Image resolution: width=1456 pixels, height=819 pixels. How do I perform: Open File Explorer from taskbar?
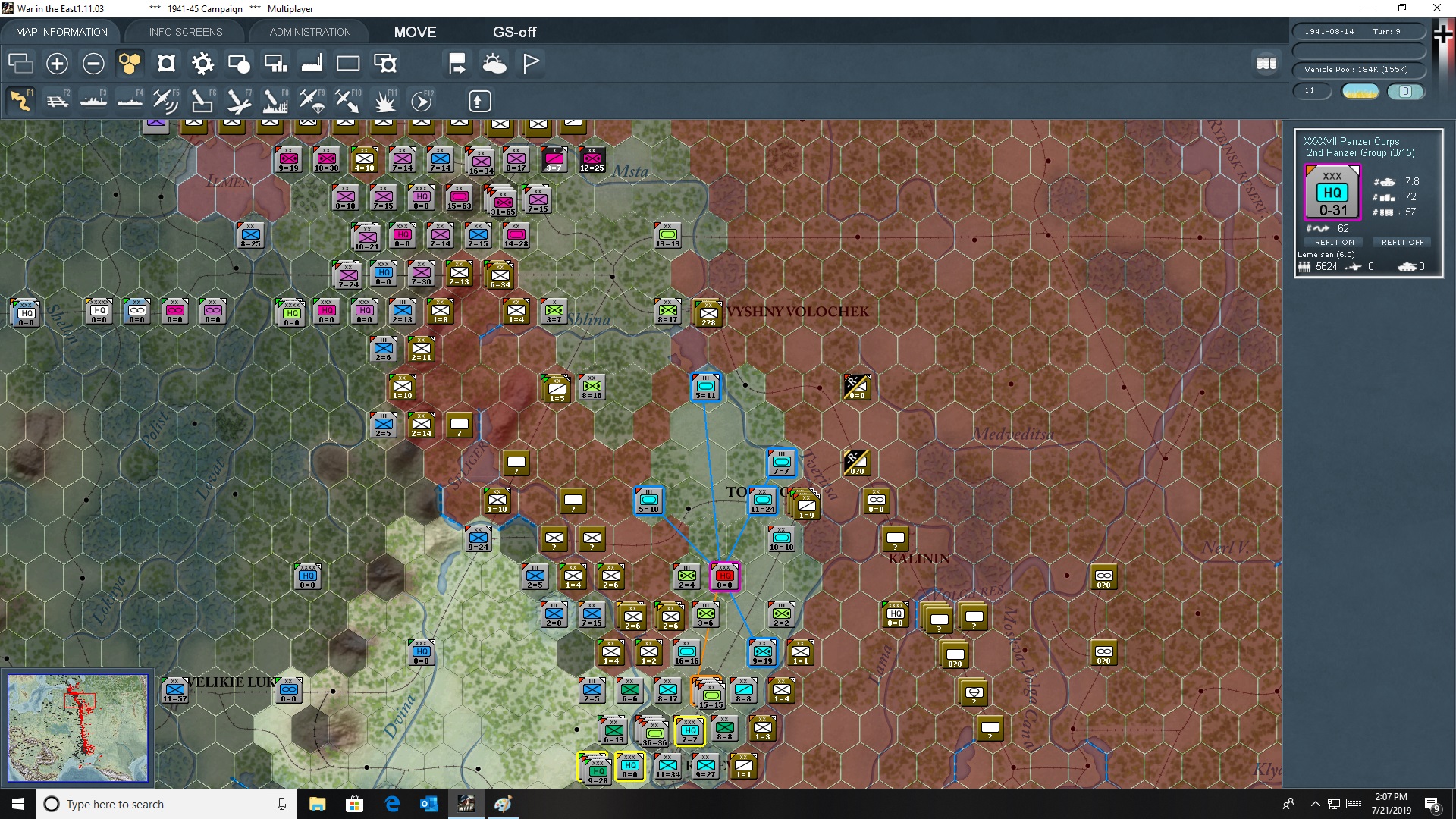point(317,804)
